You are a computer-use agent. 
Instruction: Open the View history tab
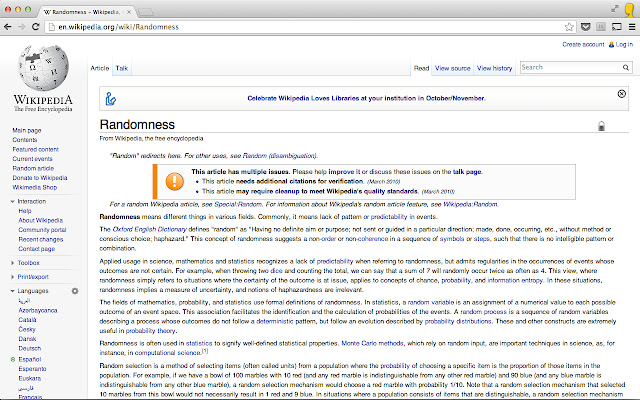[x=494, y=68]
